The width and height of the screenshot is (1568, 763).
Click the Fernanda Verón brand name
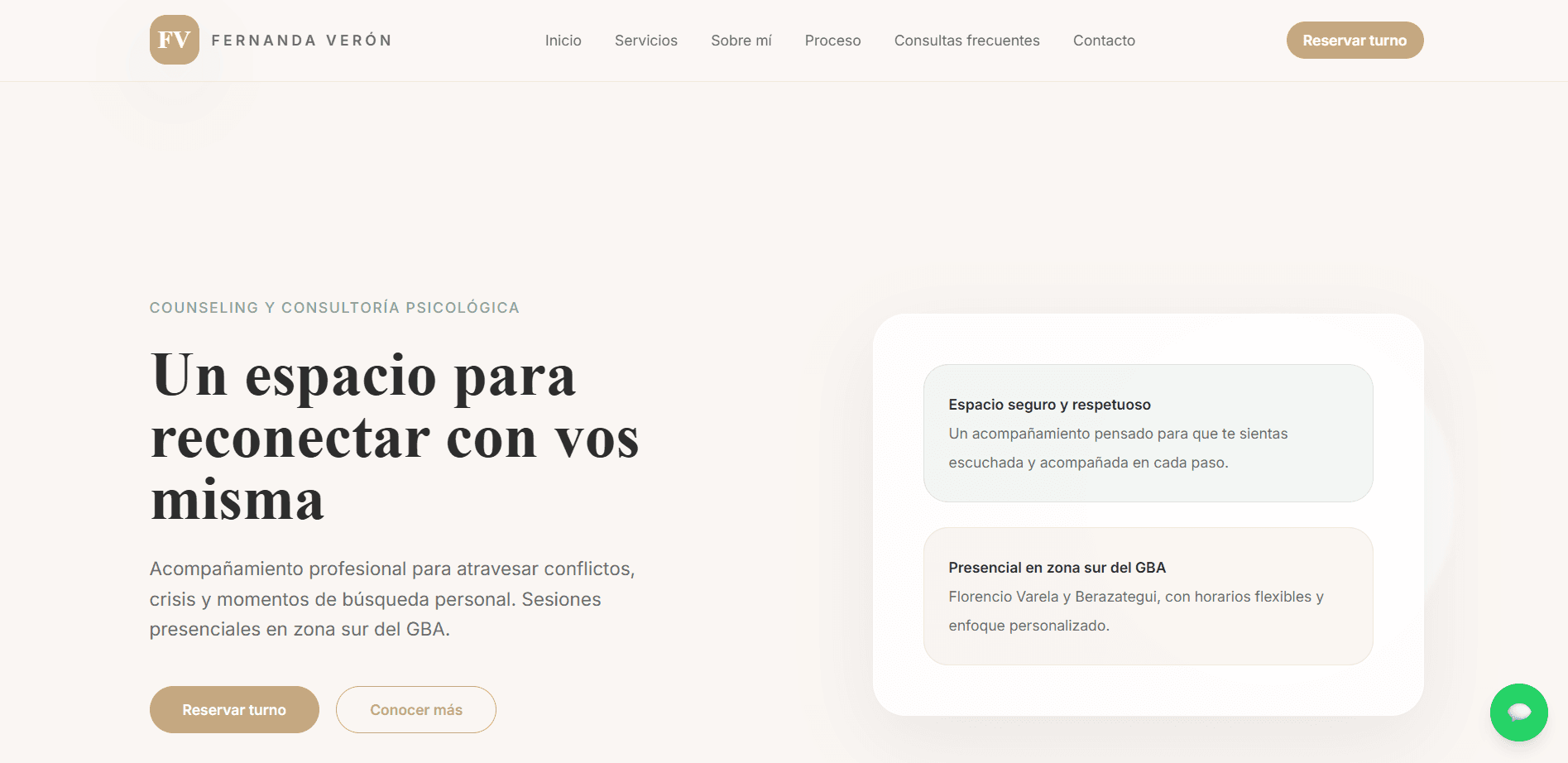click(x=301, y=41)
